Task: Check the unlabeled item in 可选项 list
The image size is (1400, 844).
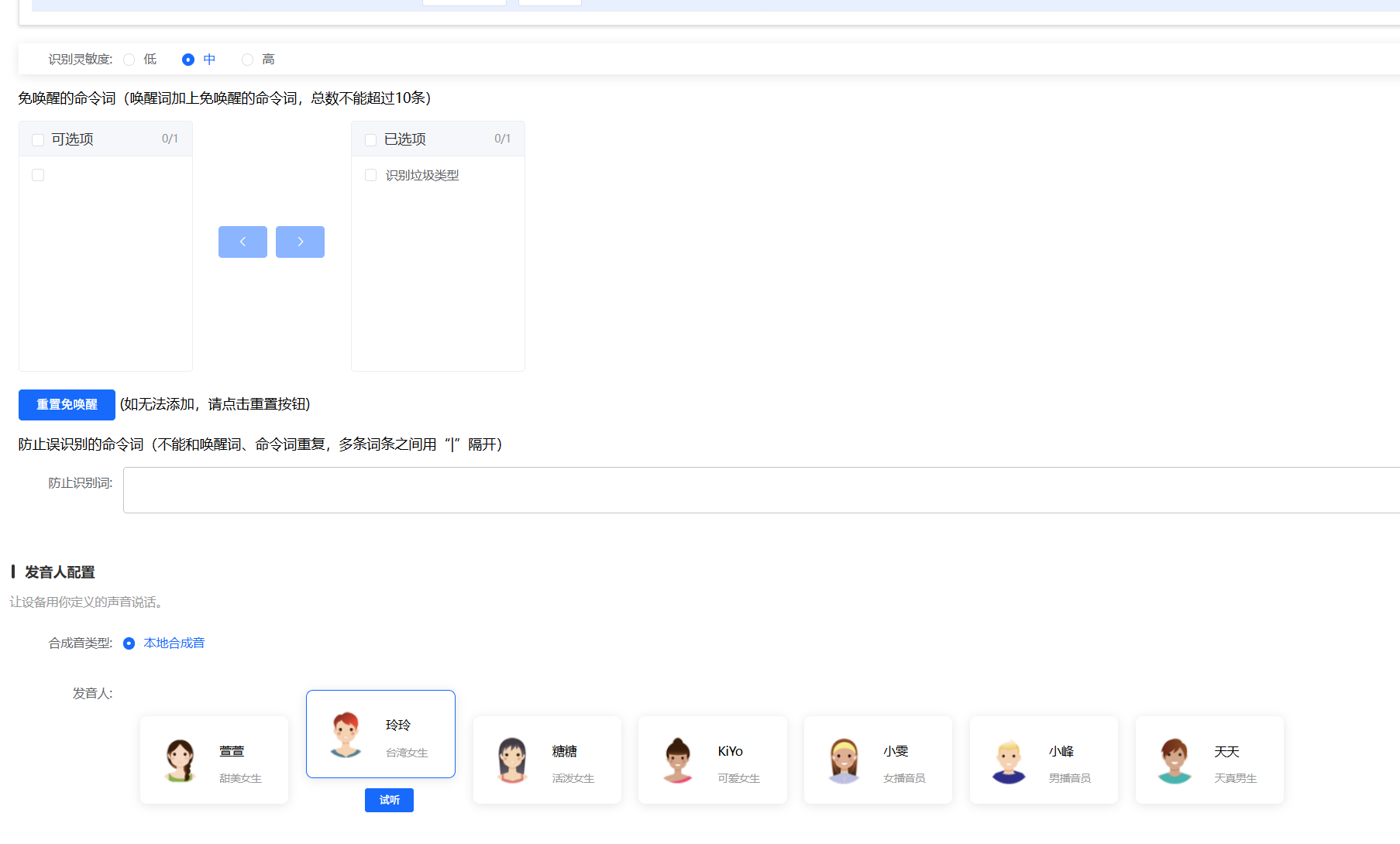Action: tap(38, 175)
